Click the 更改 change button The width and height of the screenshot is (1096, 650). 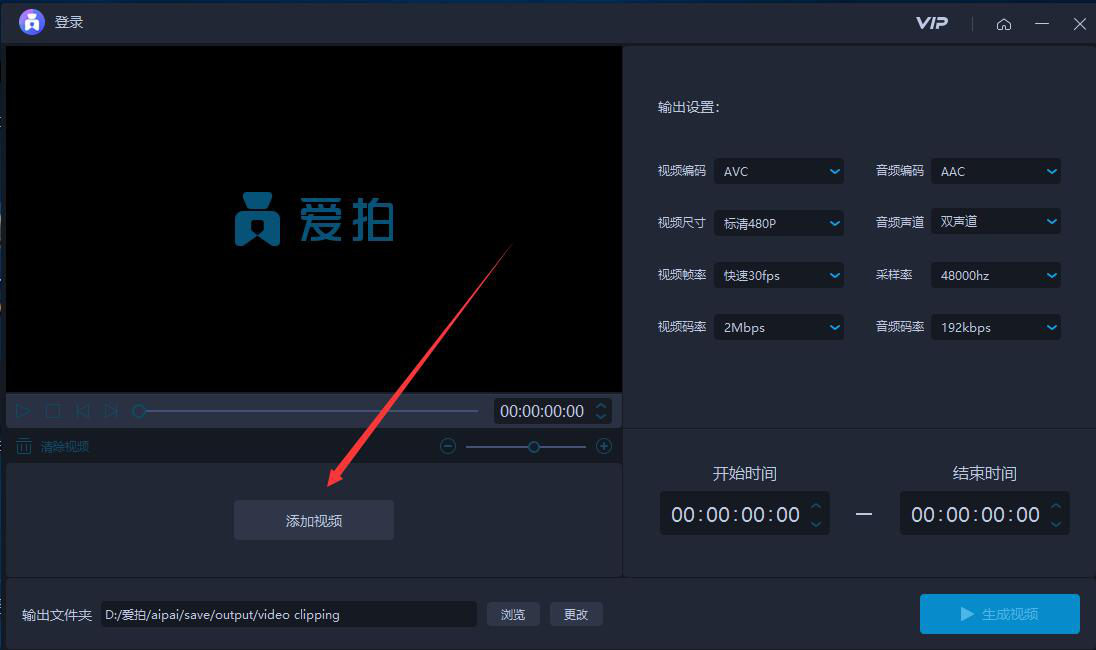[576, 614]
